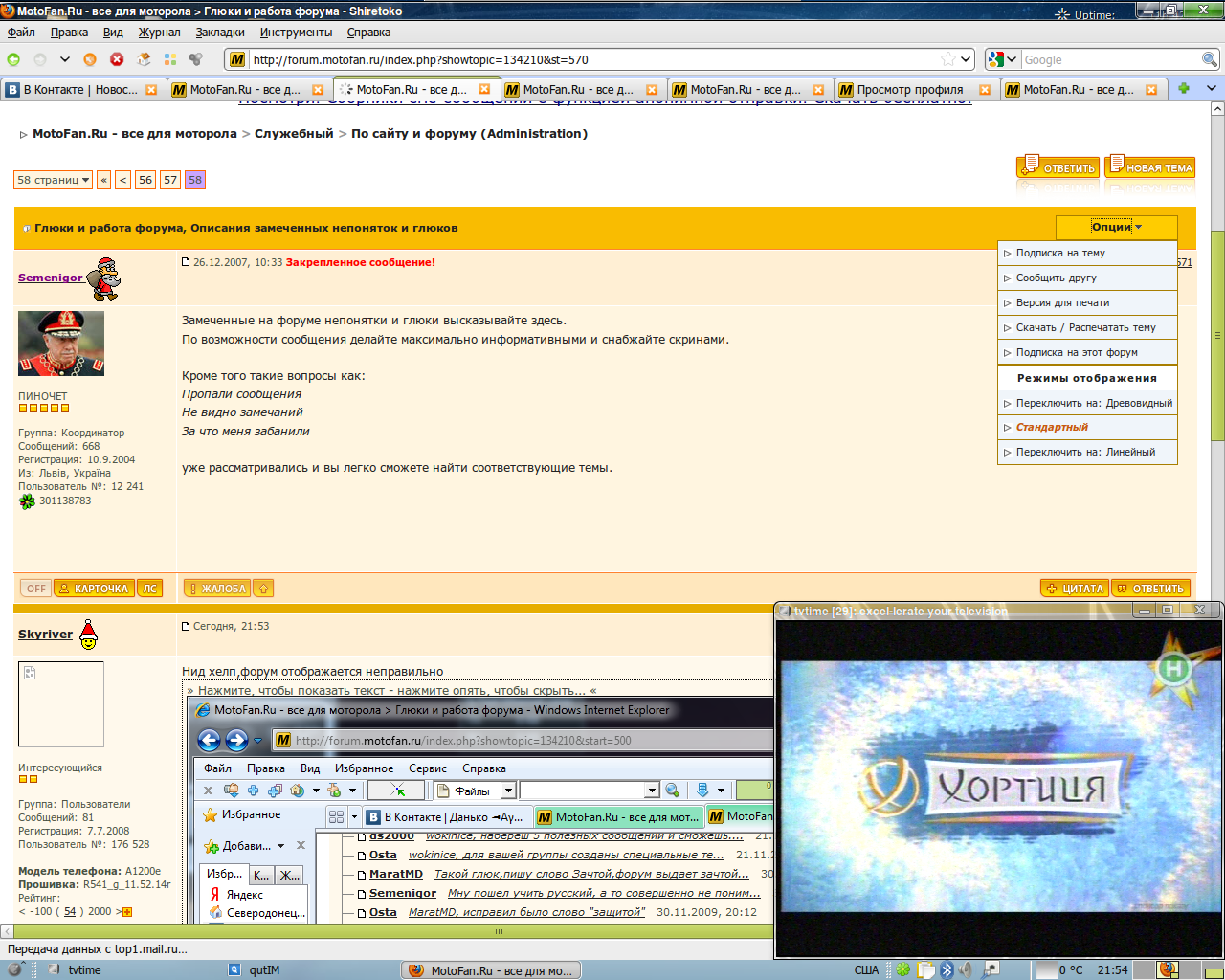Go back with the green Back arrow

(x=14, y=59)
